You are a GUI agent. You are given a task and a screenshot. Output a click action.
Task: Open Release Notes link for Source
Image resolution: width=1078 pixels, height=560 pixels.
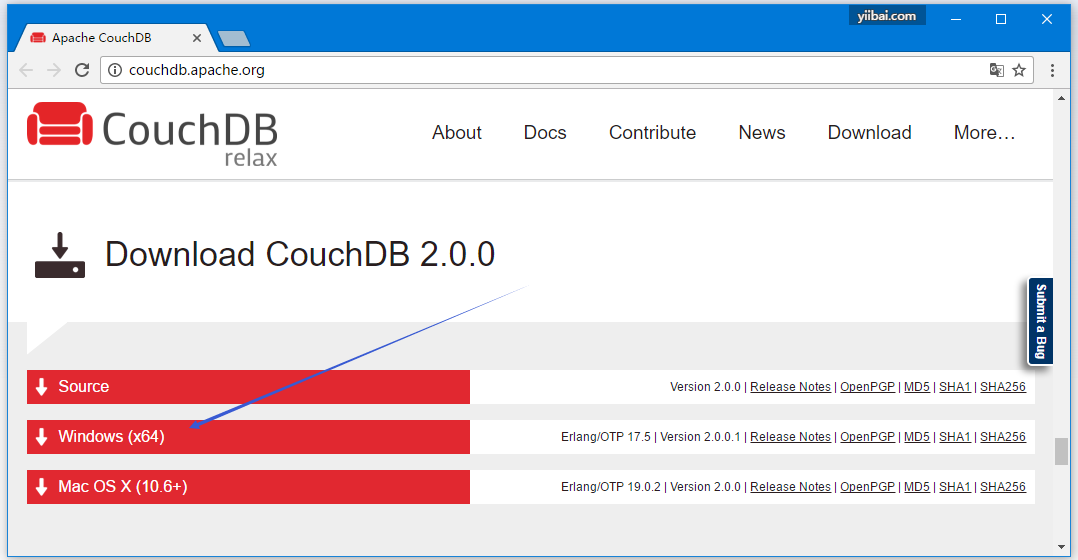tap(790, 387)
